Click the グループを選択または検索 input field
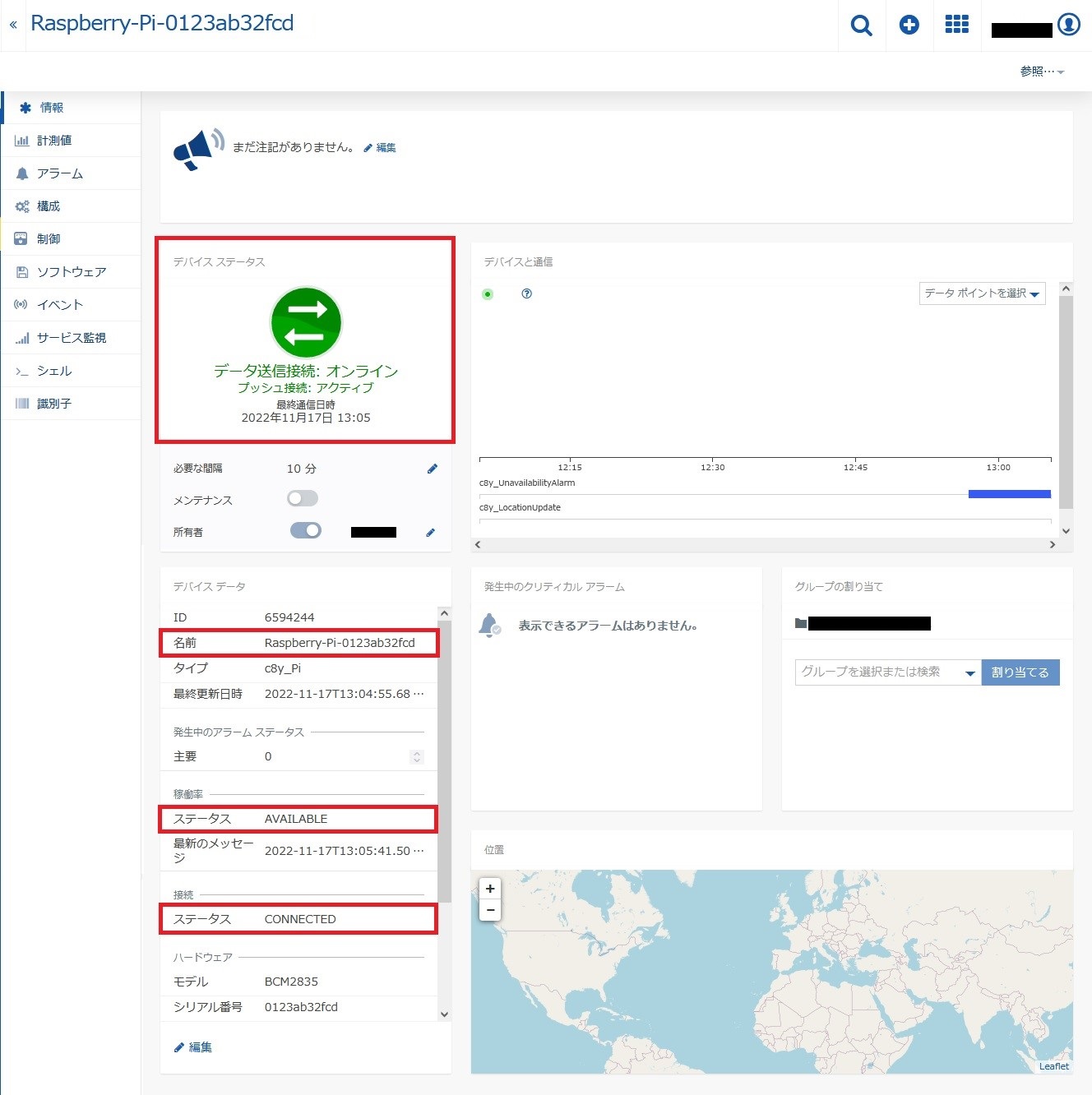This screenshot has height=1095, width=1092. [x=877, y=672]
